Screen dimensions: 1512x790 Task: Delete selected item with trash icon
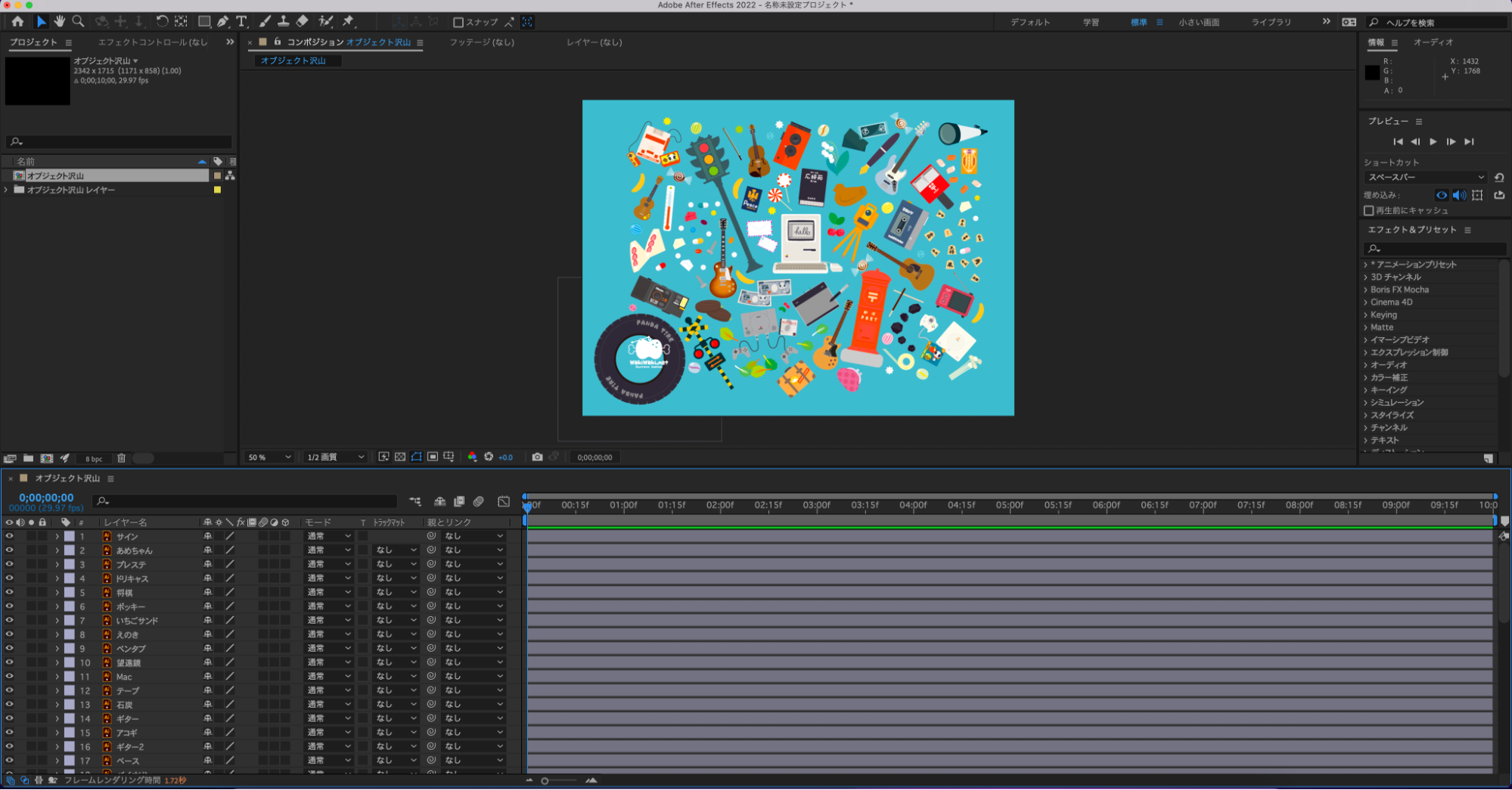[x=121, y=458]
